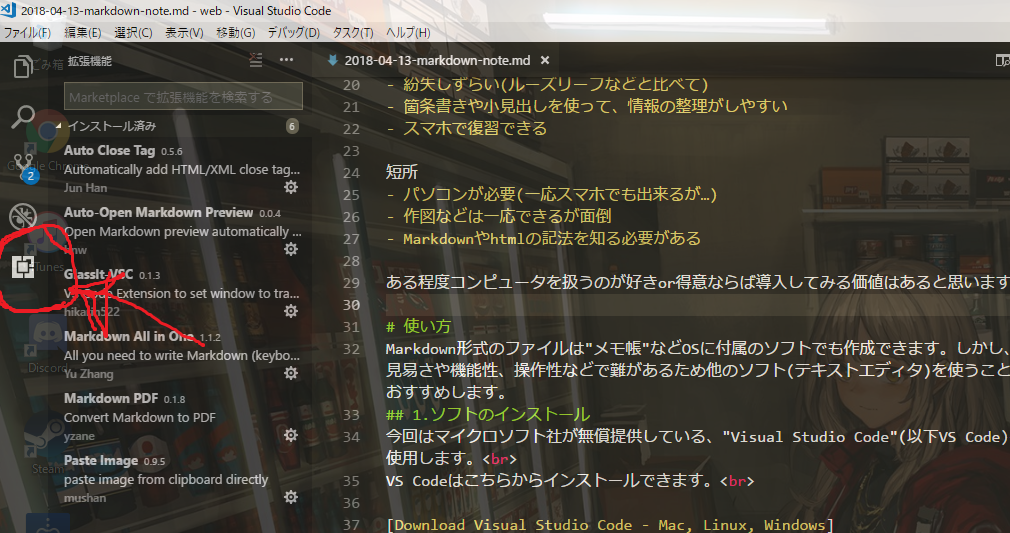Open the extensions panel more actions menu
Screen dimensions: 1010x533
click(x=286, y=60)
